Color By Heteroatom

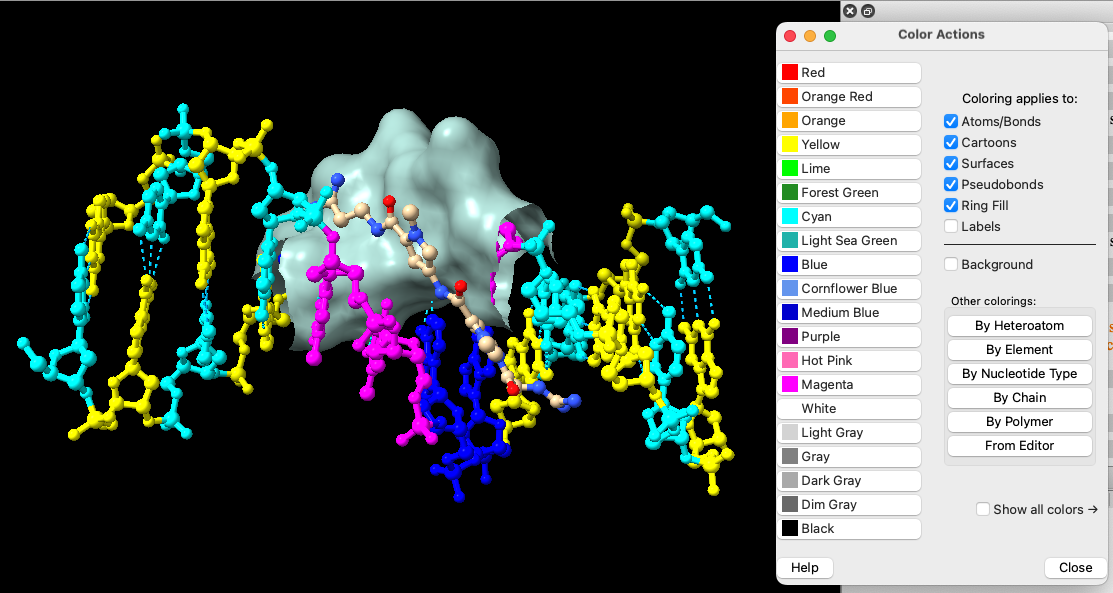pos(1019,326)
